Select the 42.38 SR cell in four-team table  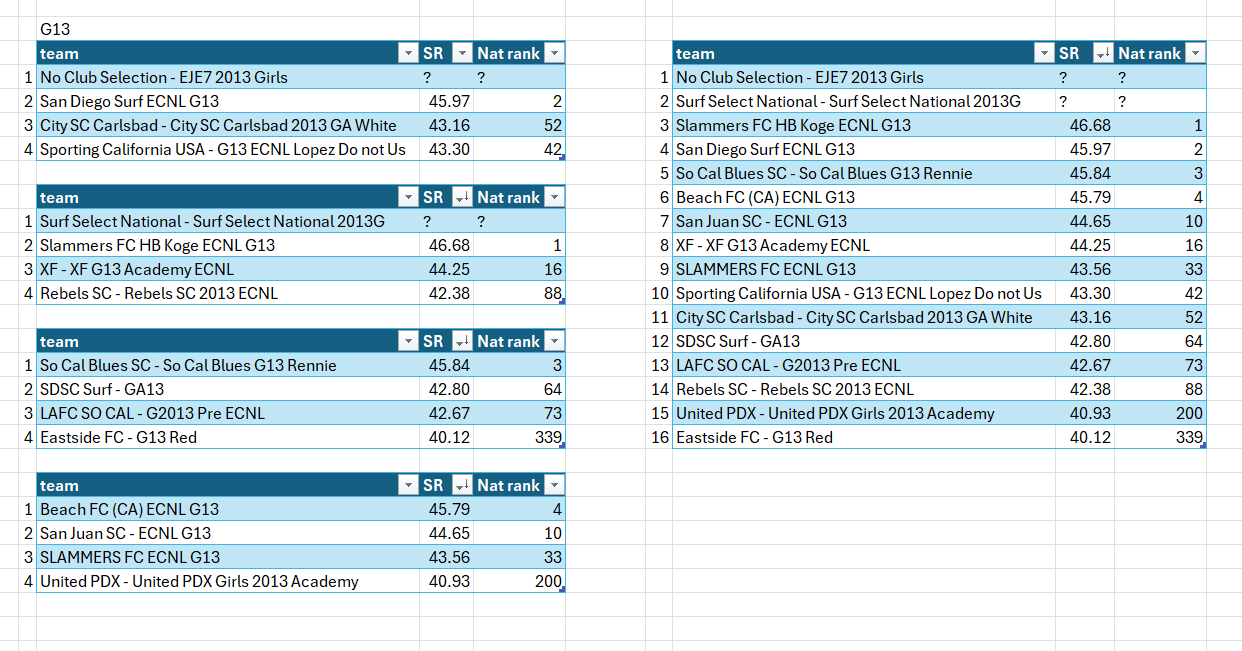tap(447, 294)
